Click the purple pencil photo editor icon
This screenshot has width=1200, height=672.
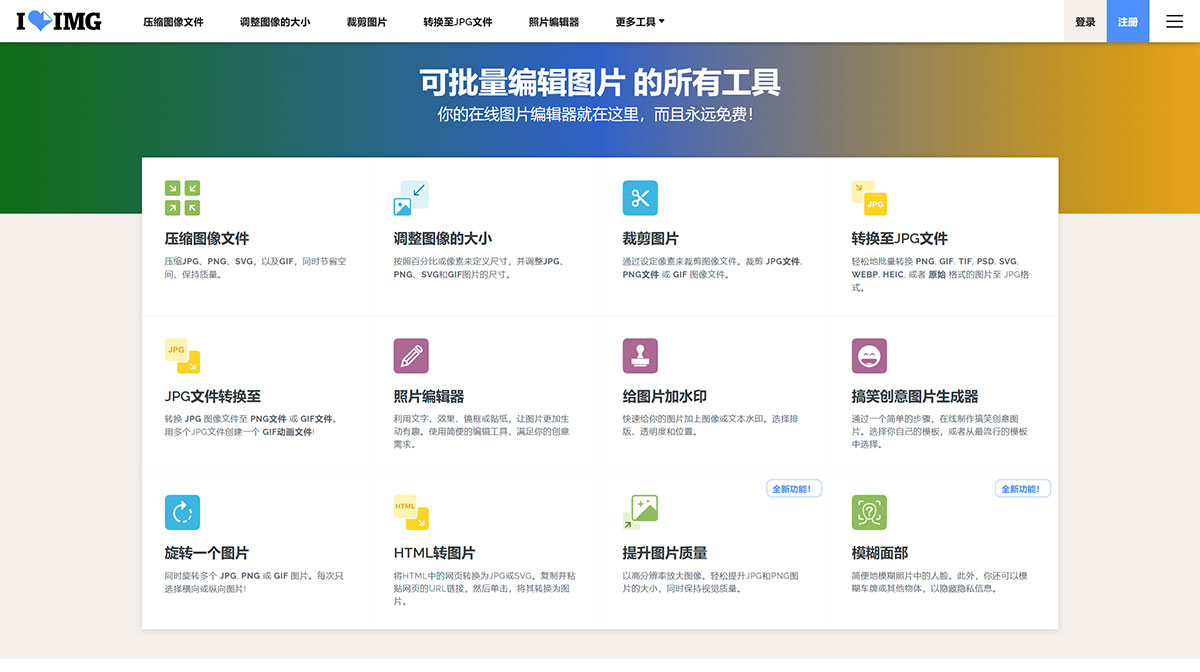tap(410, 354)
